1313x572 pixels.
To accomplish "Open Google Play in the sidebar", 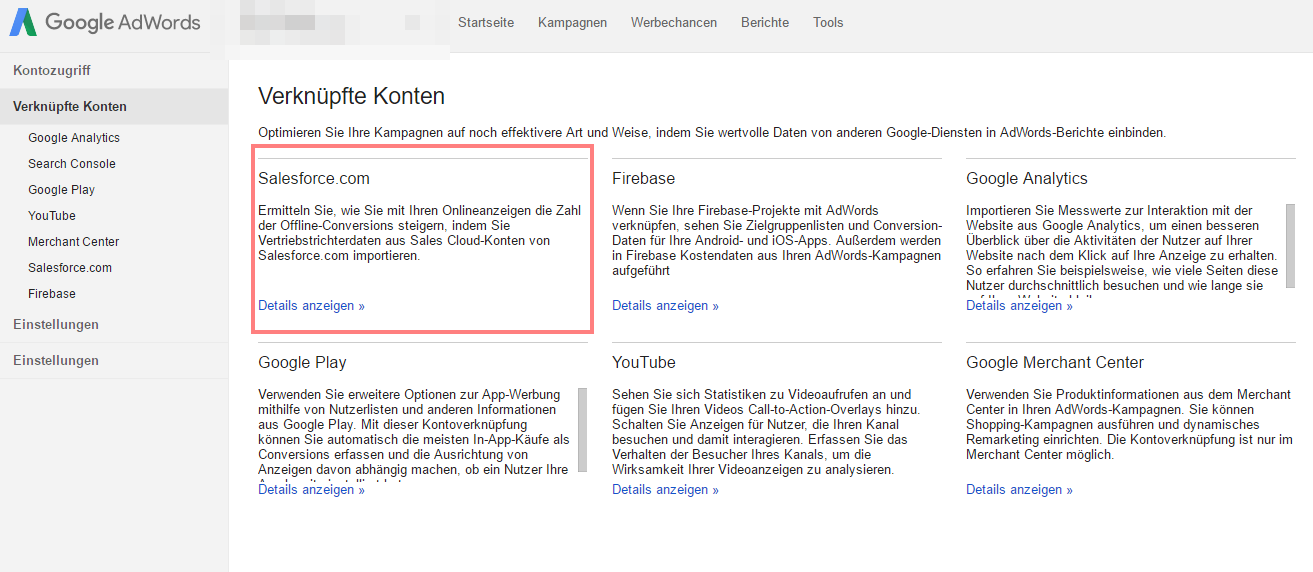I will [x=62, y=190].
